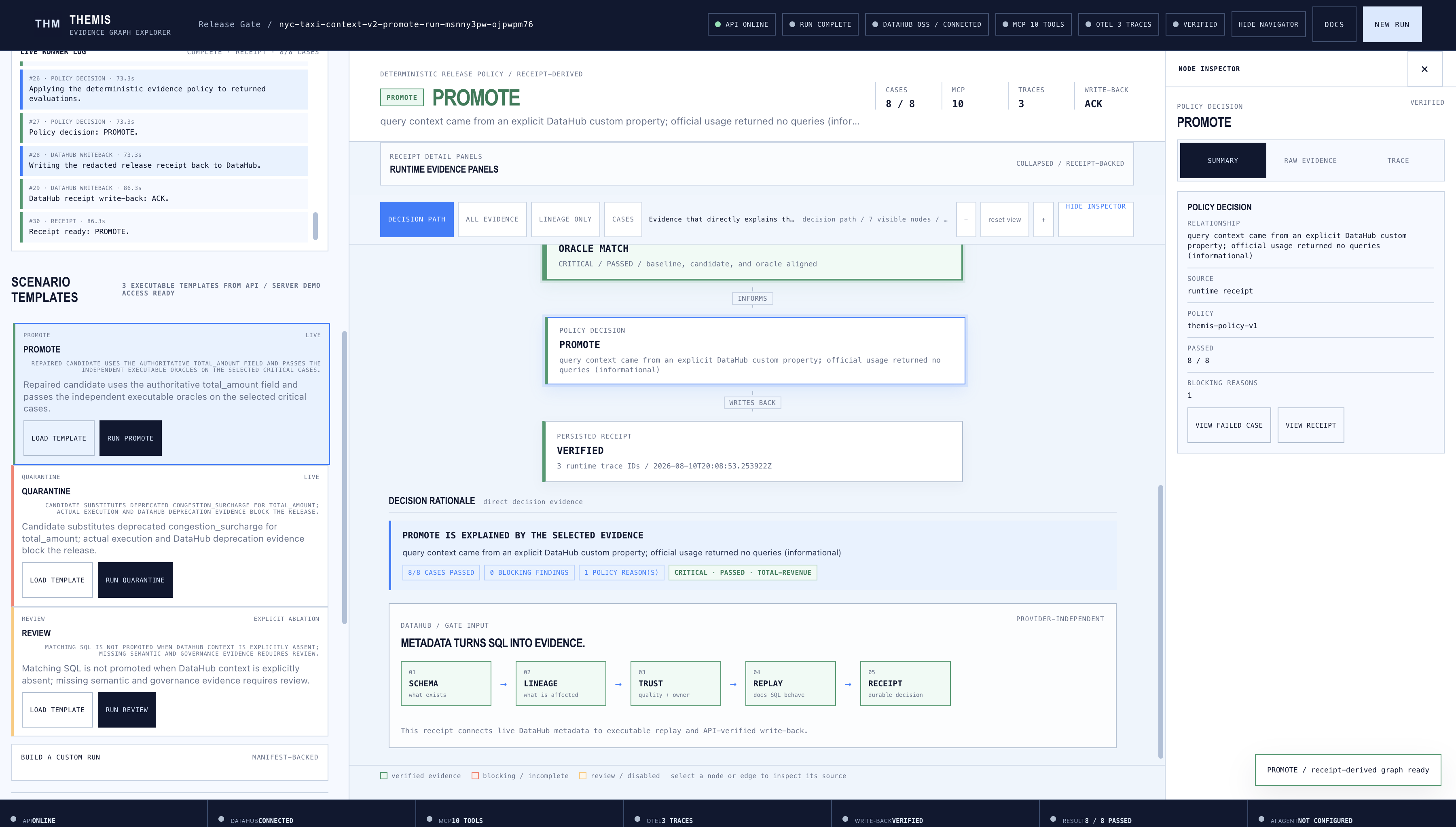Image resolution: width=1456 pixels, height=827 pixels.
Task: Select log entry #29 DataHub receipt write-back
Action: [165, 194]
